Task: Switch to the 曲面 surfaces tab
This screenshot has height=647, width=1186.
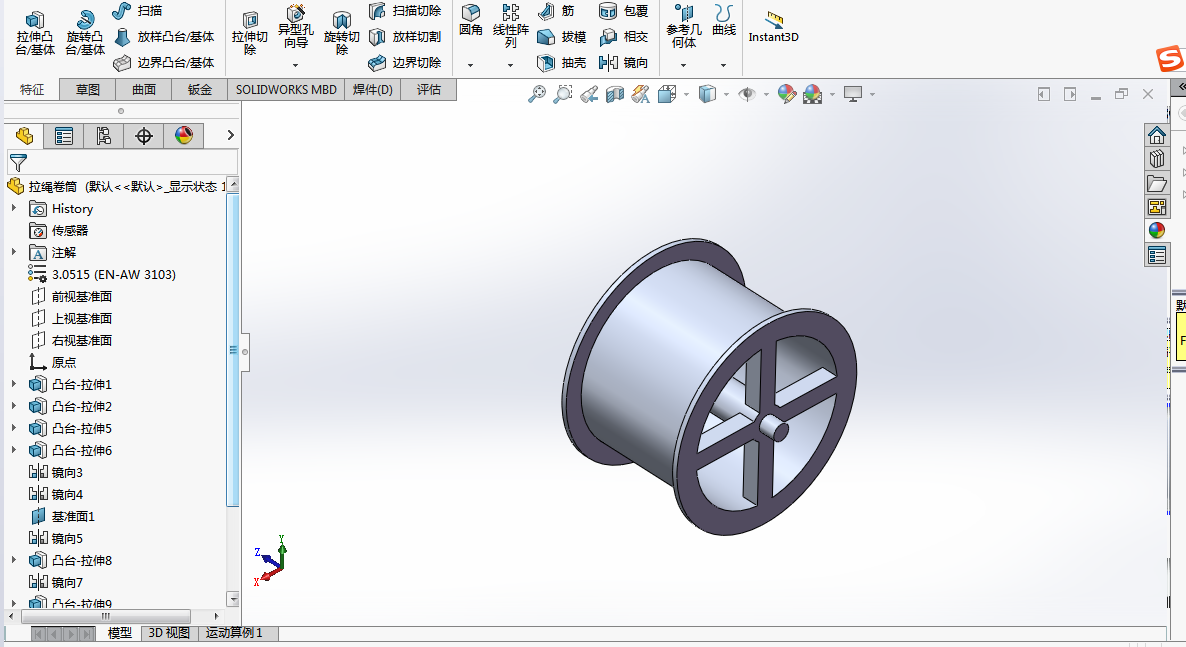Action: click(144, 89)
